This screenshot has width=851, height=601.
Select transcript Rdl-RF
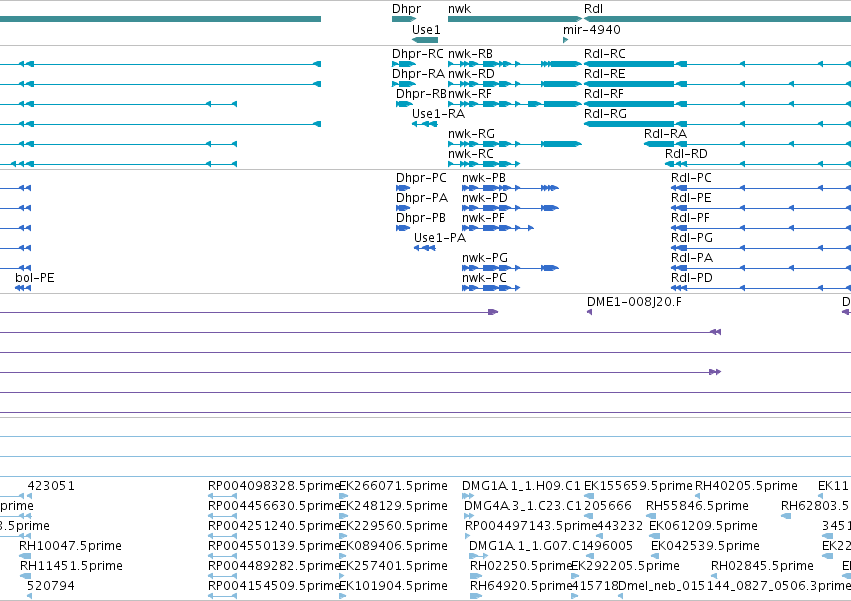[604, 94]
